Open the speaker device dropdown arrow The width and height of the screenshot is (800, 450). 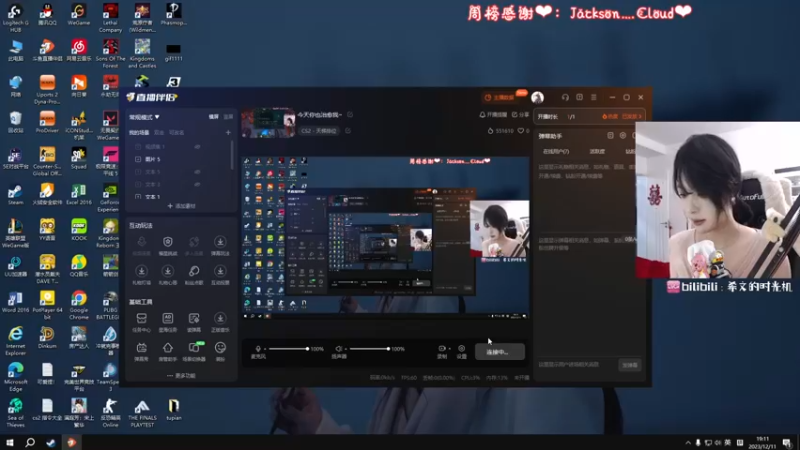click(x=345, y=349)
